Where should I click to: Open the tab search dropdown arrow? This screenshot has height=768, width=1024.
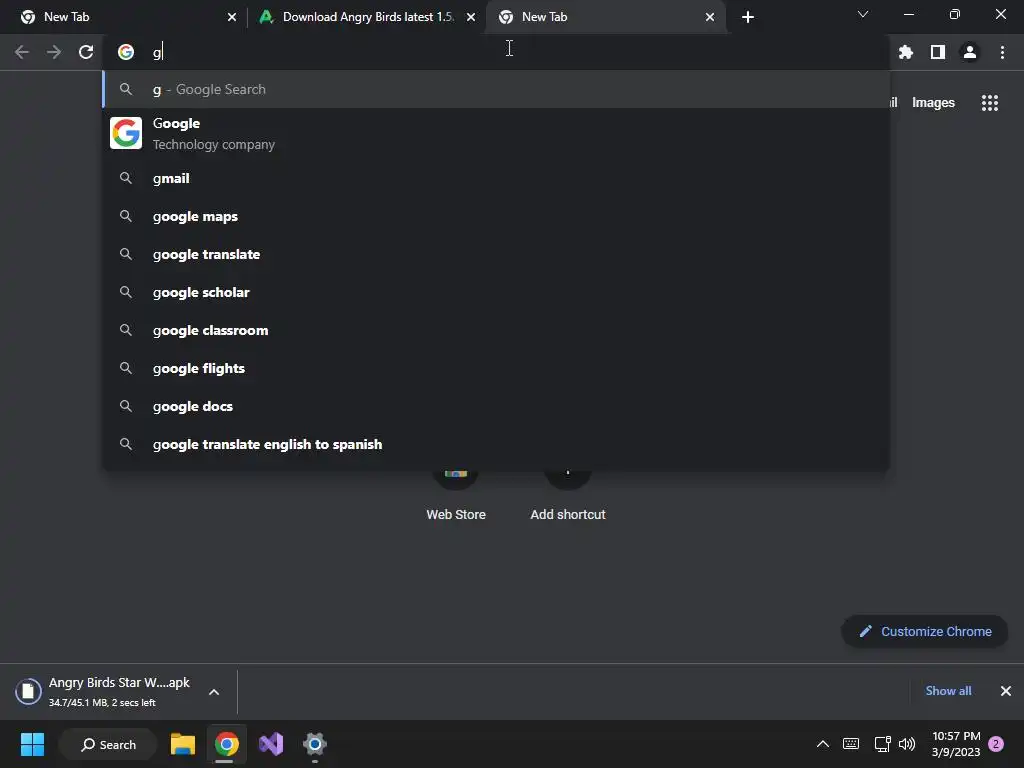pyautogui.click(x=863, y=14)
